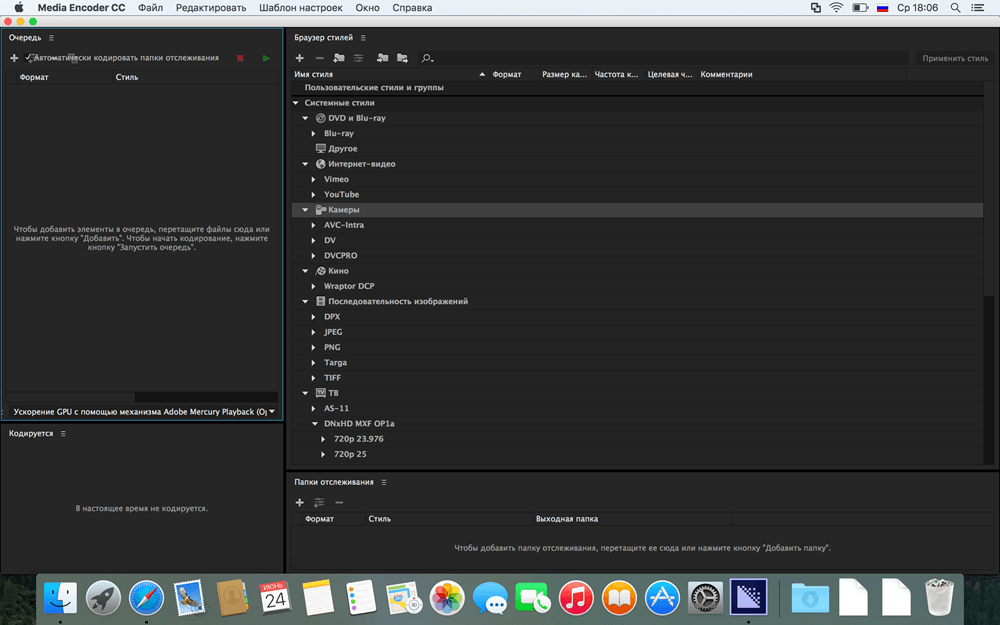
Task: Expand the Vimeo presets
Action: (x=314, y=179)
